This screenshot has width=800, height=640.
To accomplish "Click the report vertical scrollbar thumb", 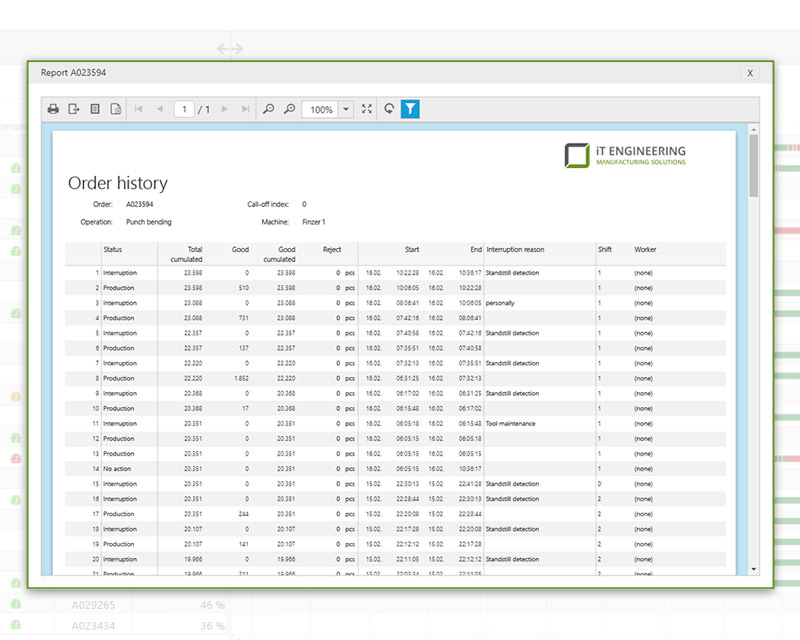I will (x=753, y=166).
